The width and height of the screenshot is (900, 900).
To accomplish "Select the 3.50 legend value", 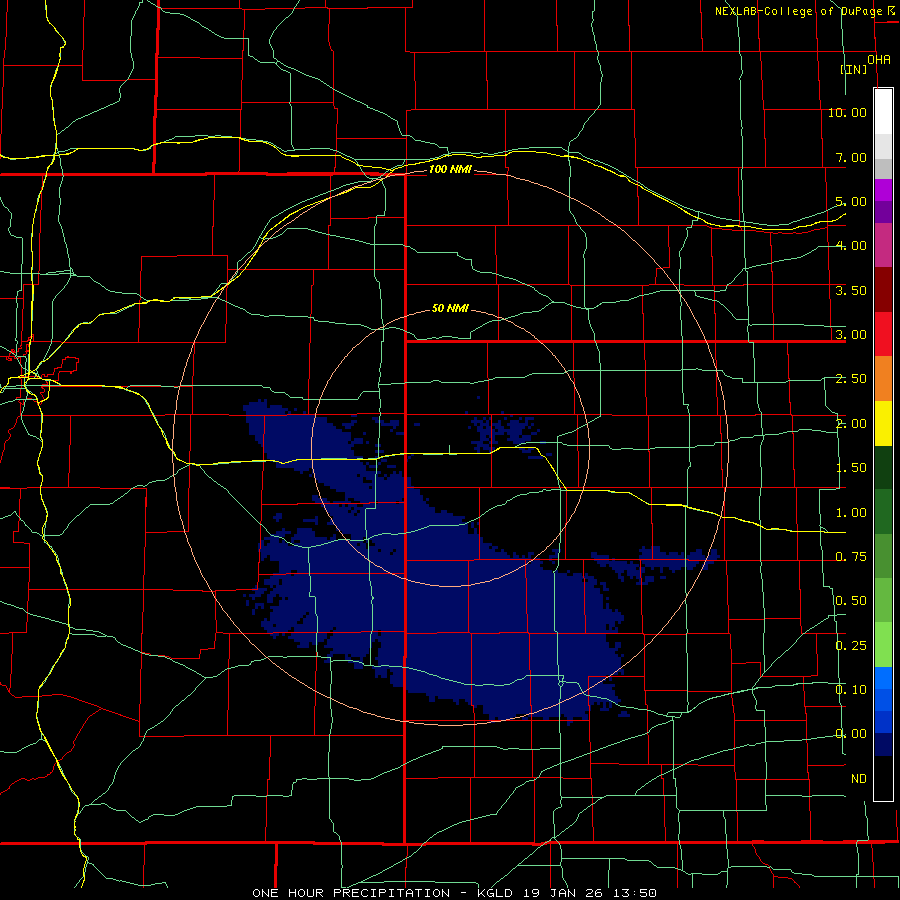I will point(851,290).
